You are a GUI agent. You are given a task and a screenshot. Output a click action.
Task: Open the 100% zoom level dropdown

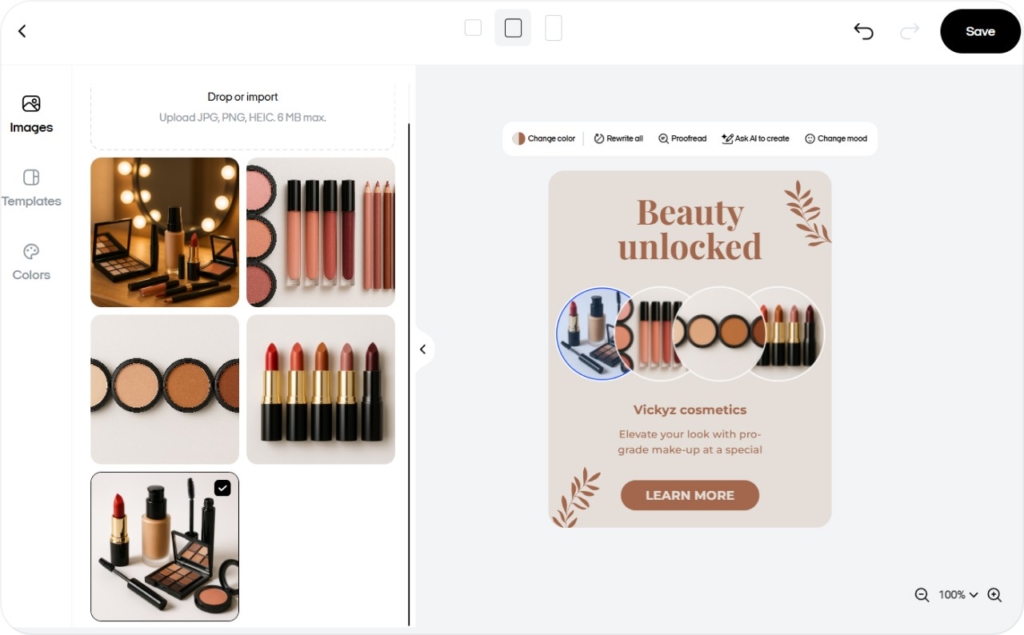pyautogui.click(x=956, y=595)
